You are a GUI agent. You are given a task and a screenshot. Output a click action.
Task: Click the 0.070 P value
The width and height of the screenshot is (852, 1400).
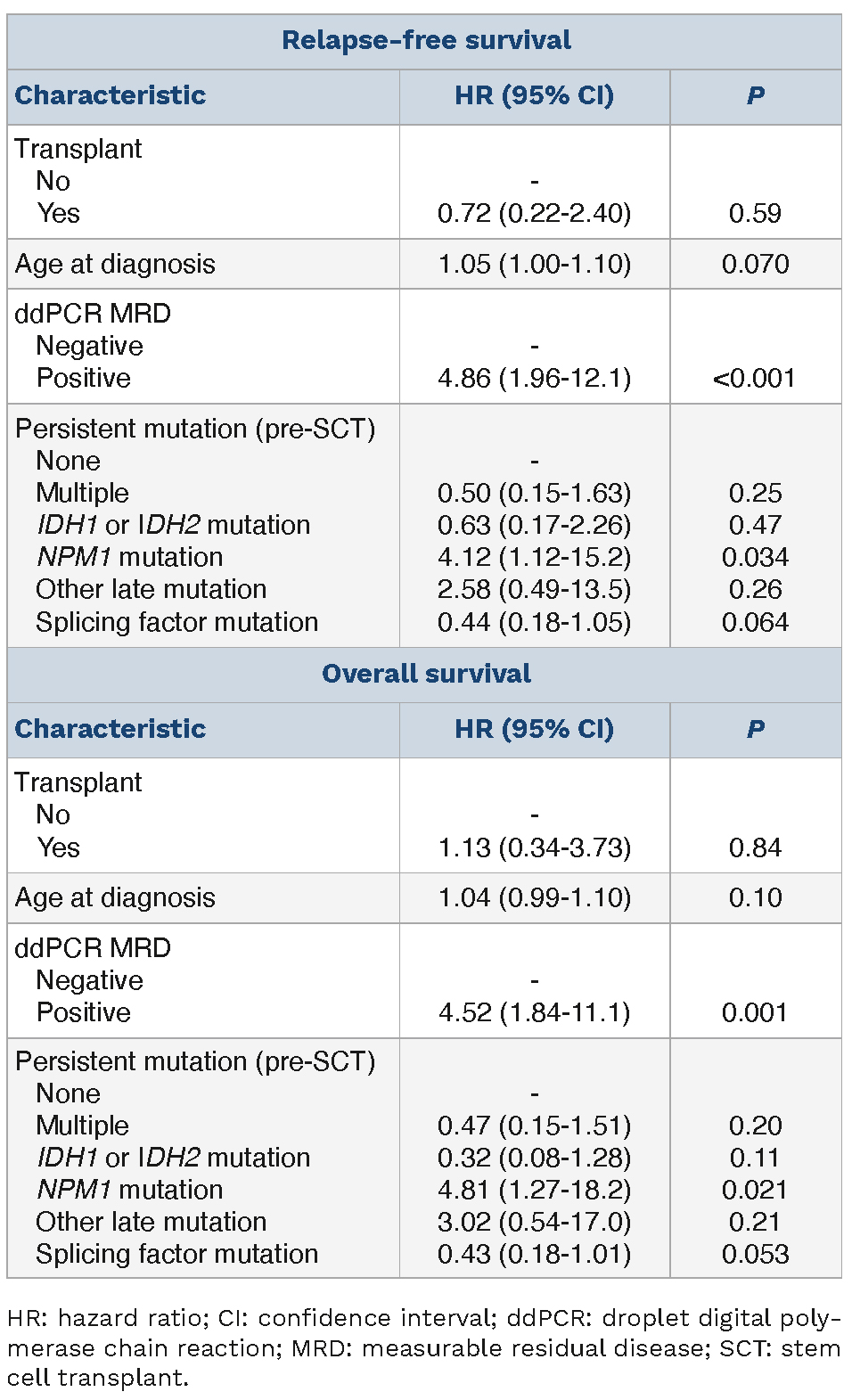tap(755, 265)
